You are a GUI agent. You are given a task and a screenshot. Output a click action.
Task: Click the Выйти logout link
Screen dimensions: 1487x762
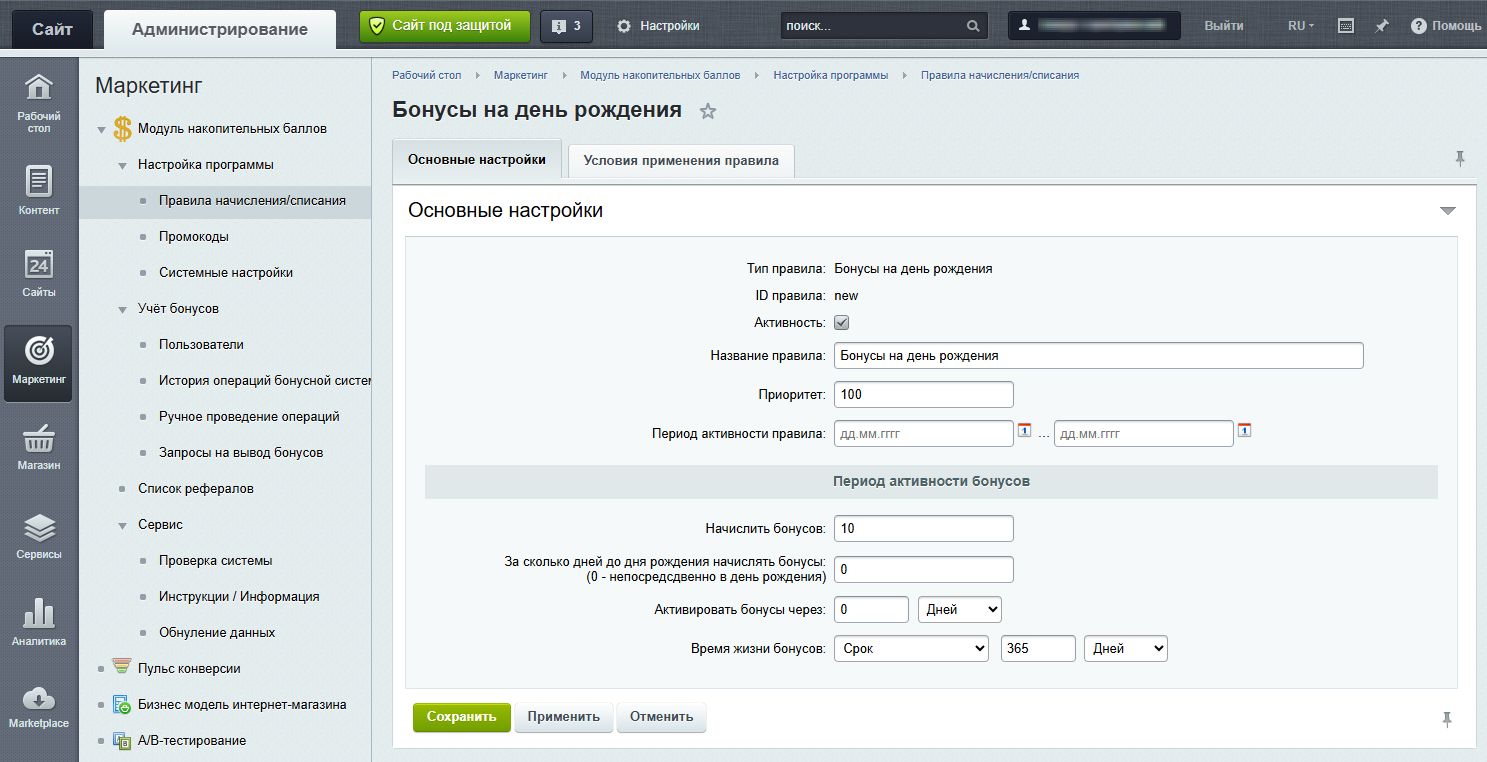tap(1224, 26)
